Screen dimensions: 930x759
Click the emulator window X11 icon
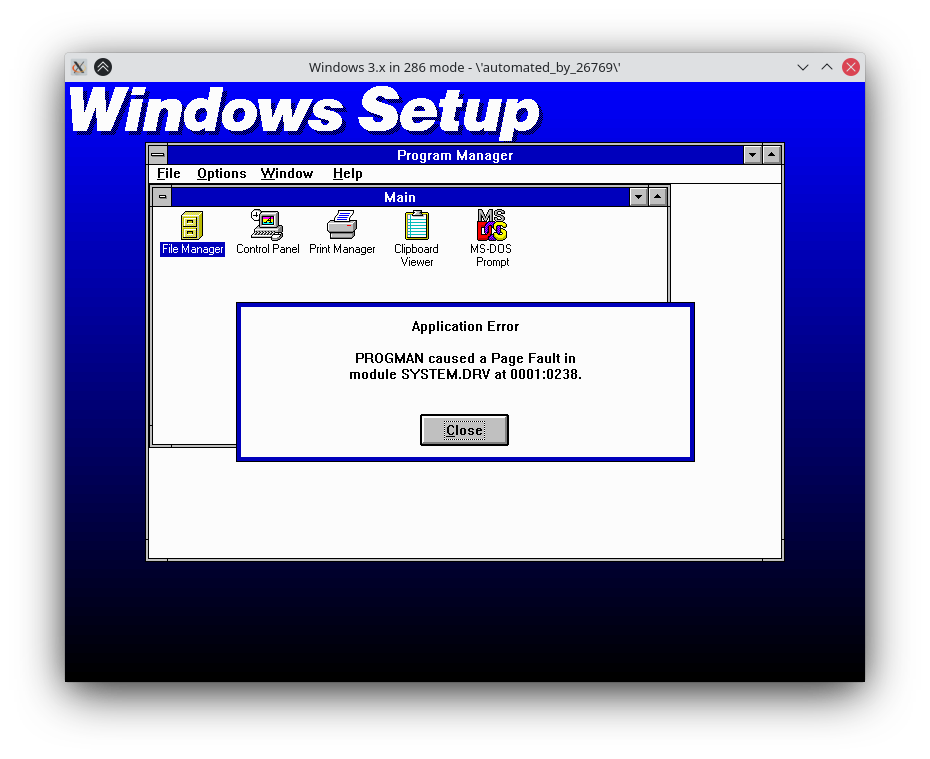[x=78, y=67]
